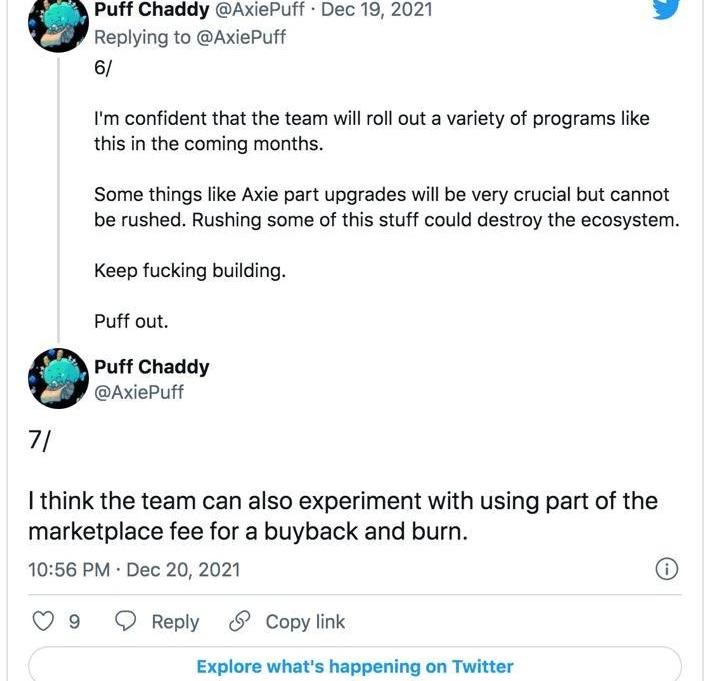Open Puff Chaddy avatar in tweet 7
Screen dimensions: 714x681
[x=58, y=378]
